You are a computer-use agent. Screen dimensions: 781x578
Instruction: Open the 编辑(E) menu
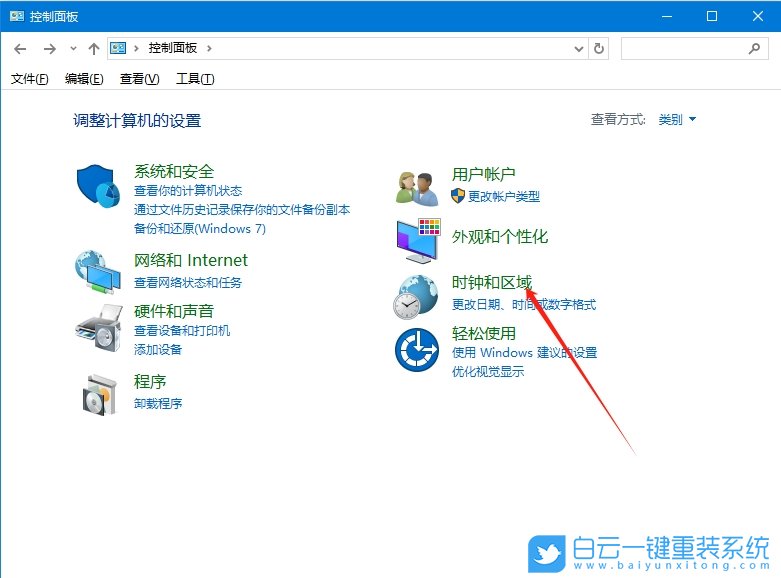(x=84, y=79)
